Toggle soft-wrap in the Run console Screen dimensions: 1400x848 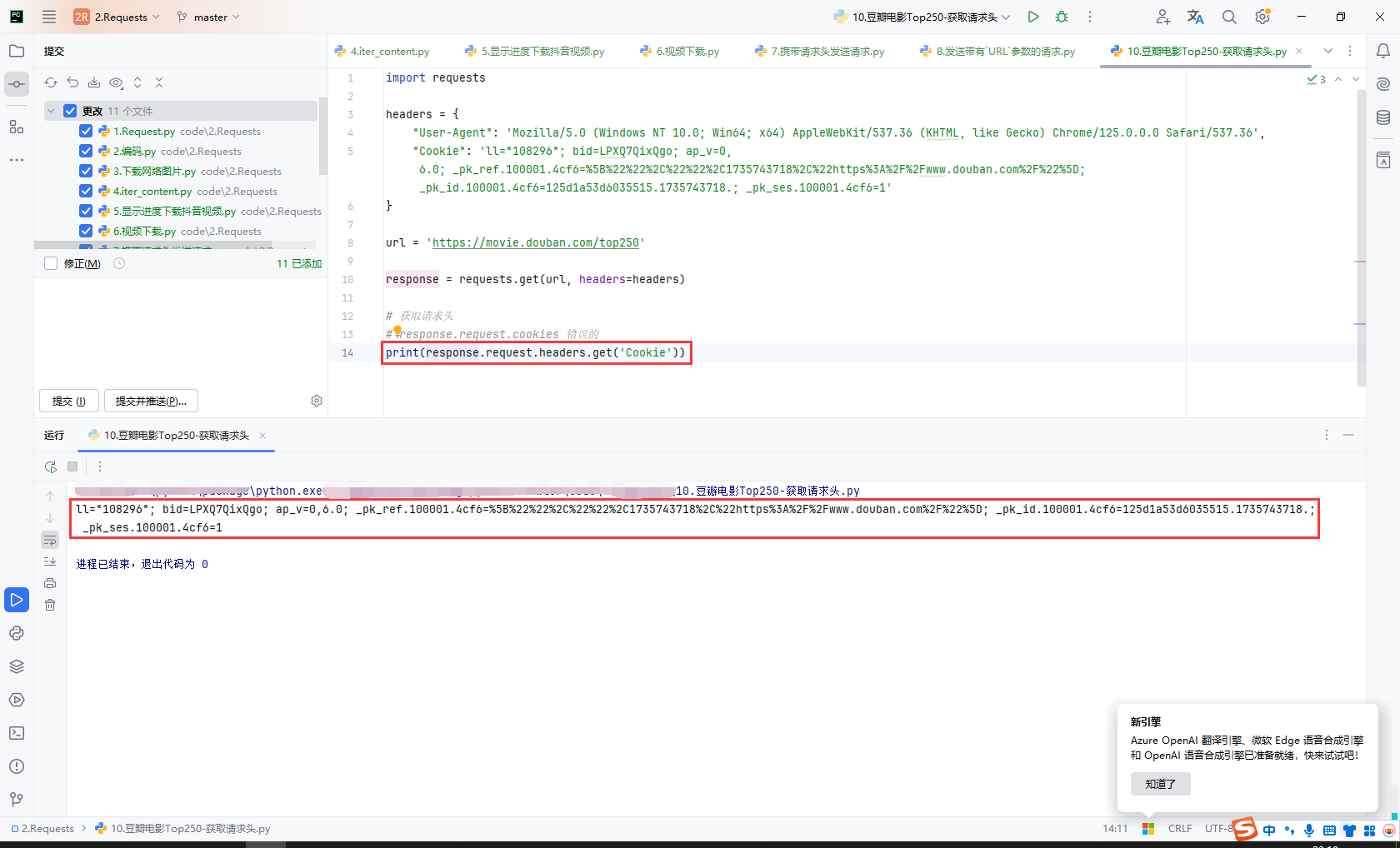50,540
